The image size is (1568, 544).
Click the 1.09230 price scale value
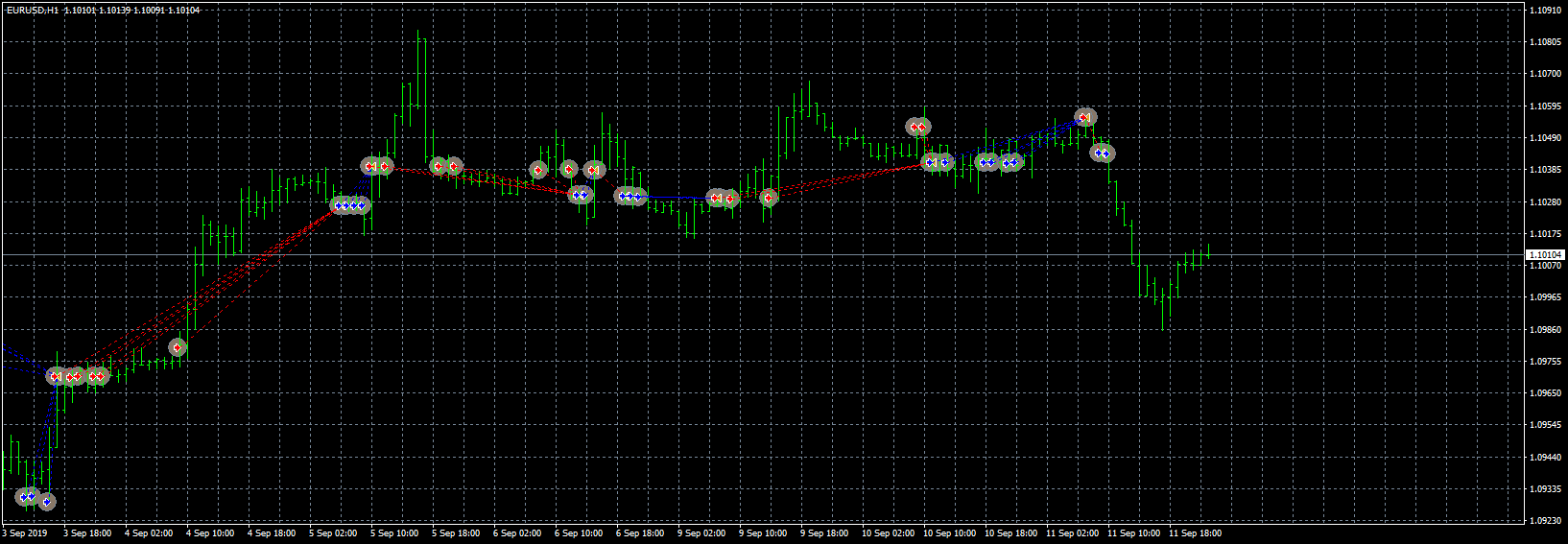1544,520
